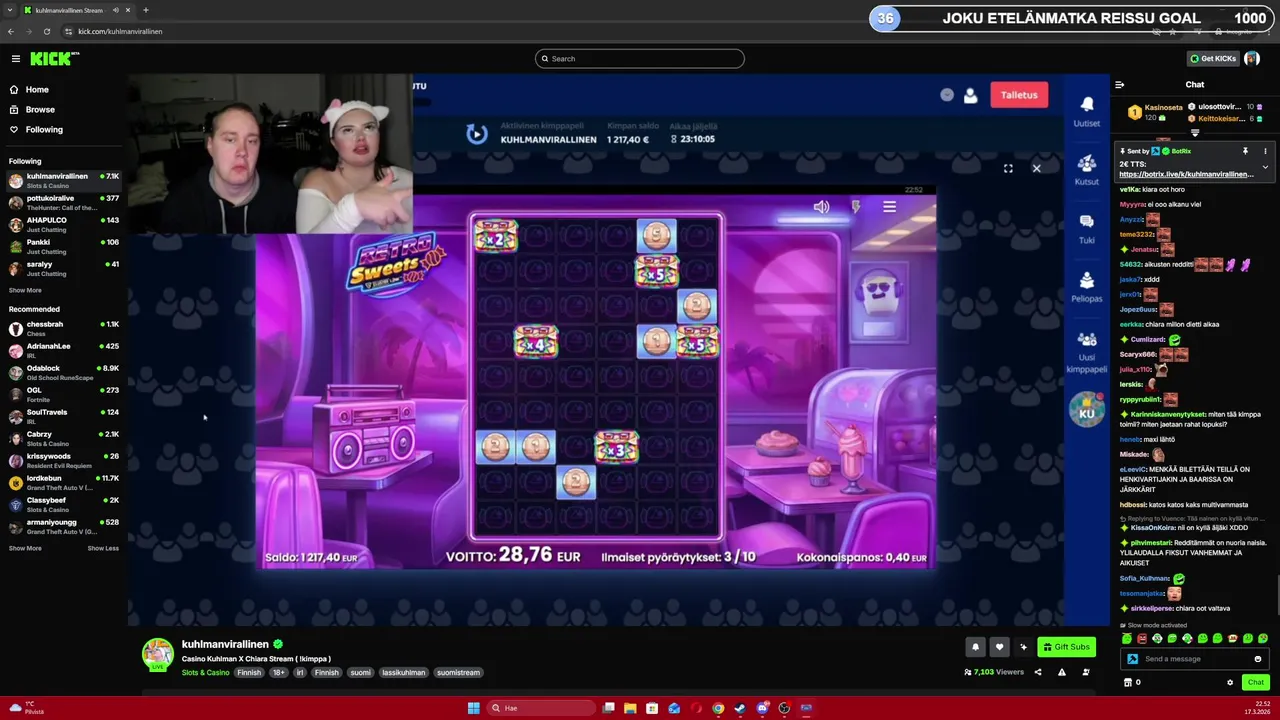This screenshot has height=720, width=1280.
Task: Open the clips icon beside viewer actions
Action: click(1085, 672)
